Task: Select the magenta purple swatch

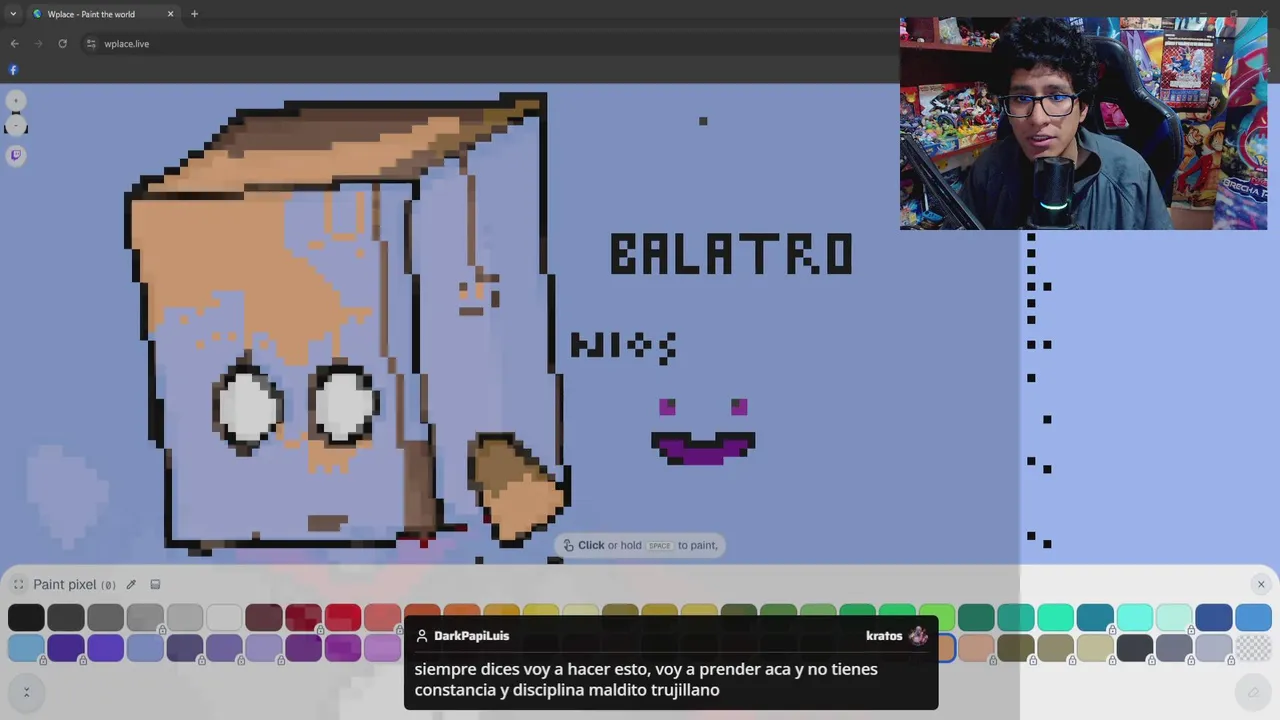Action: pos(343,648)
